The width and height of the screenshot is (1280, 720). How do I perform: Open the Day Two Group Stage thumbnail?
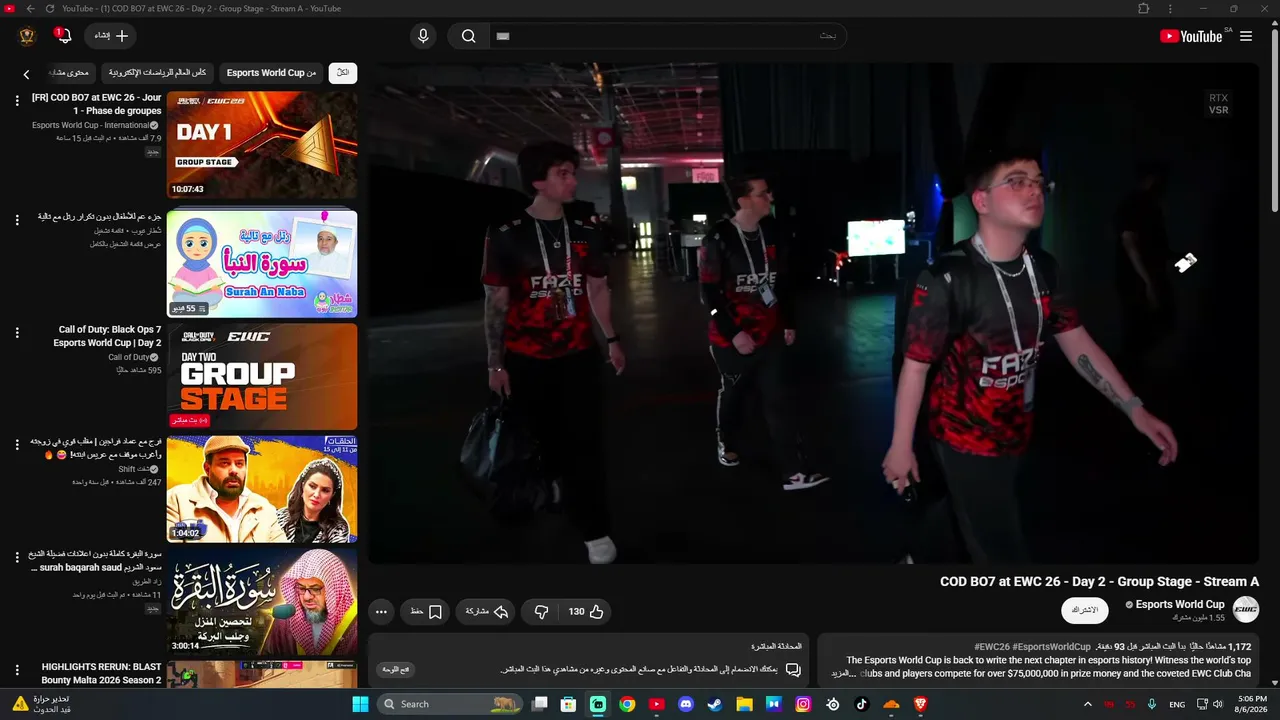262,376
